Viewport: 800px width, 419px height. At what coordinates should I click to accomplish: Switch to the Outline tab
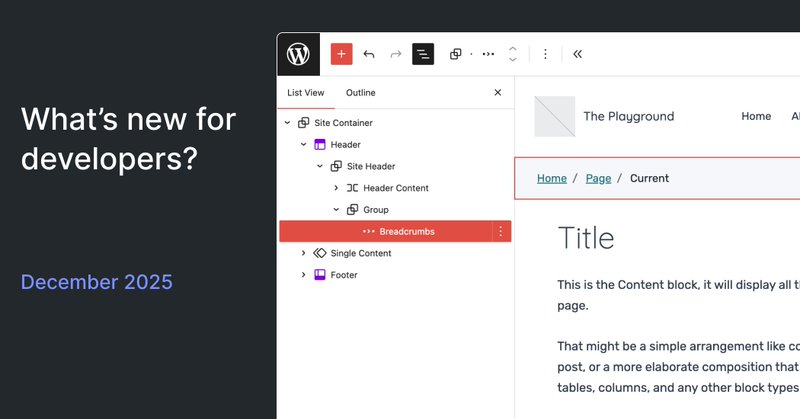361,93
